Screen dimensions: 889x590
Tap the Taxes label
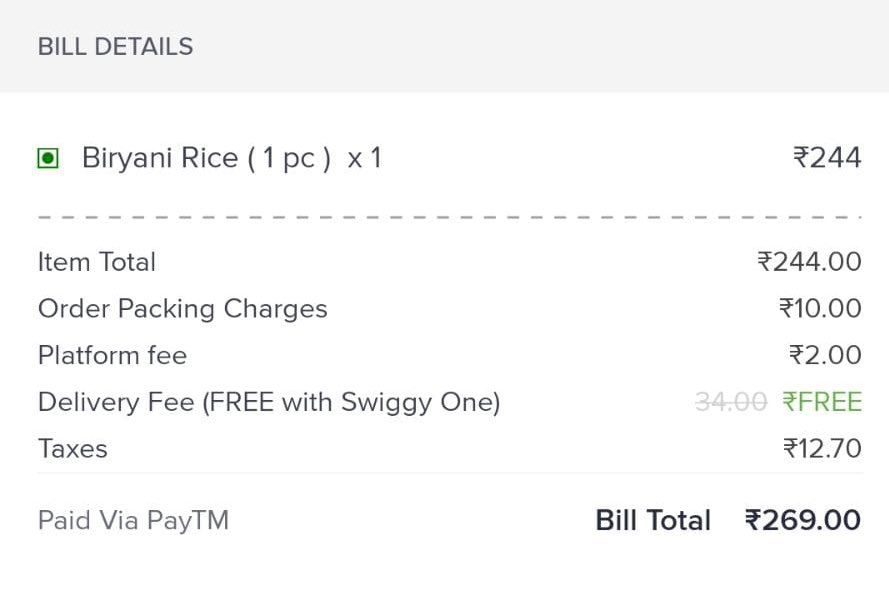[x=72, y=448]
